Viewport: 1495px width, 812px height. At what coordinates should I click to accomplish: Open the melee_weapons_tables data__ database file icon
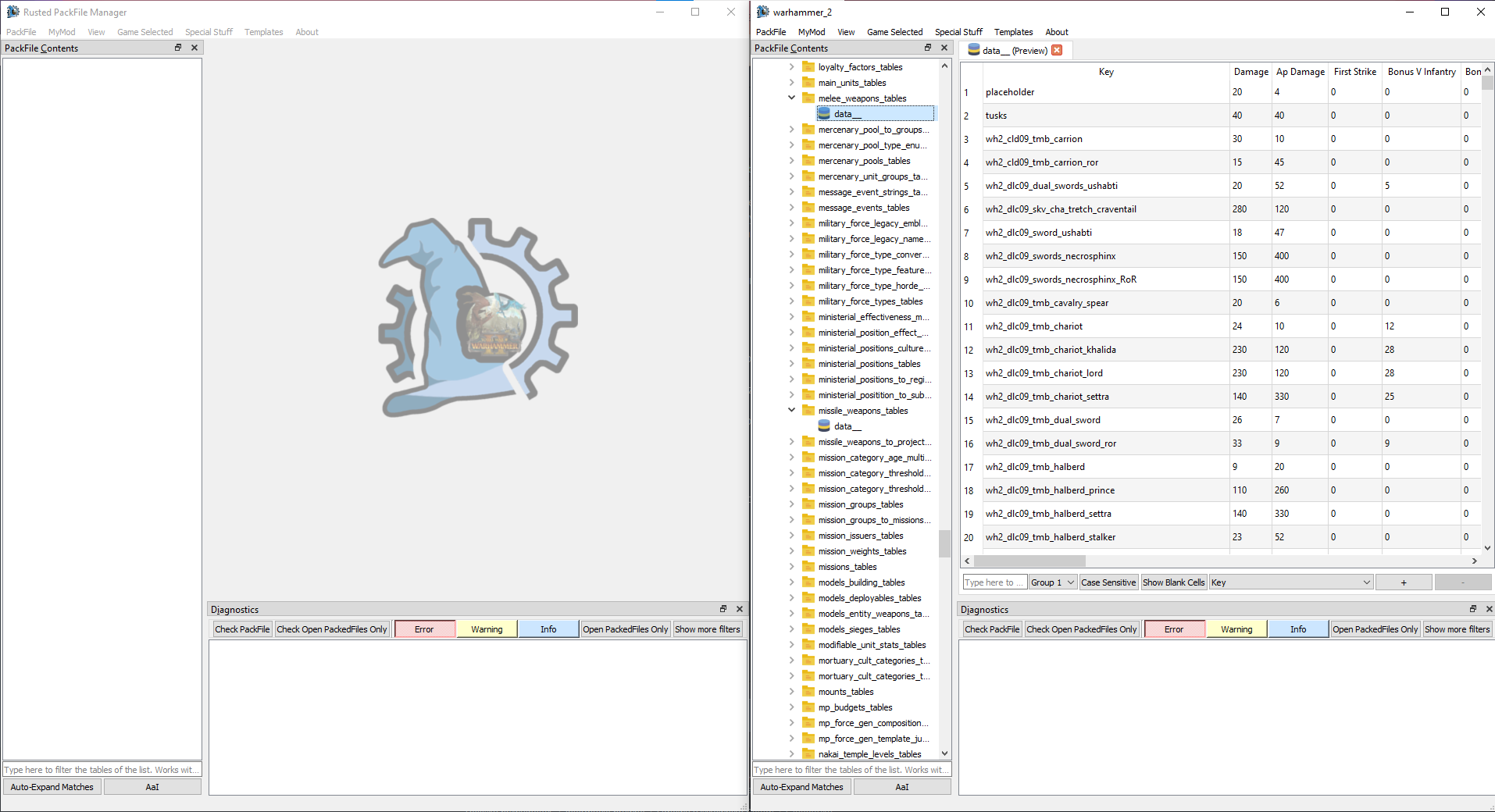coord(824,113)
